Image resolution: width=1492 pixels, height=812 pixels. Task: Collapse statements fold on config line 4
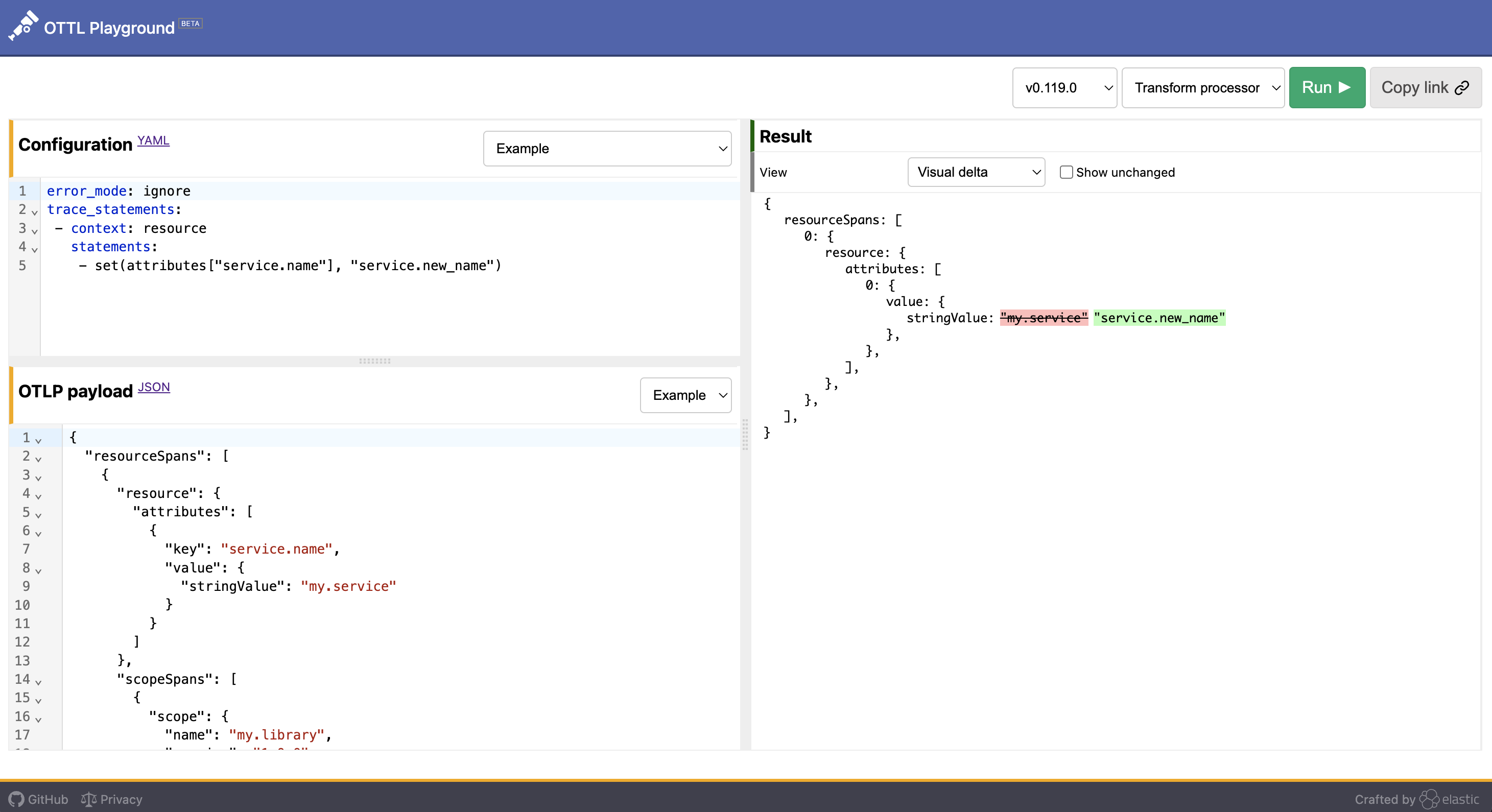(x=35, y=249)
